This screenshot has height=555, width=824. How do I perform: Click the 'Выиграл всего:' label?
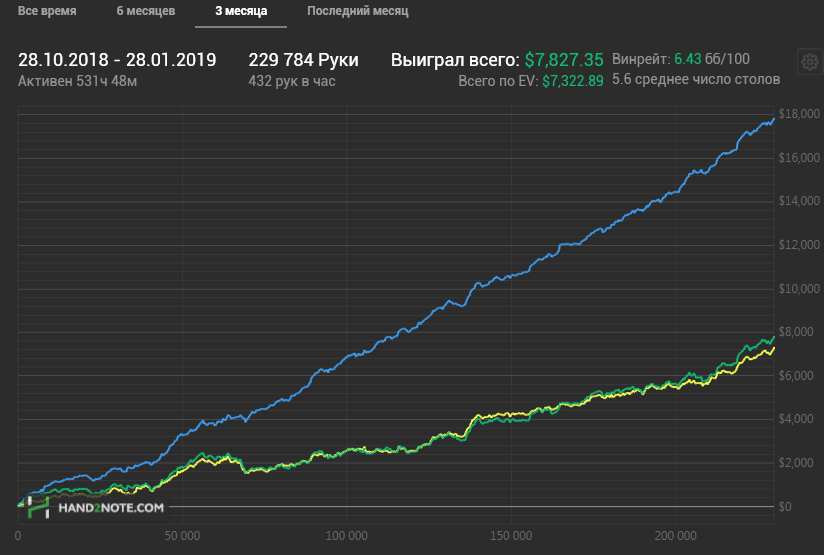click(x=455, y=60)
